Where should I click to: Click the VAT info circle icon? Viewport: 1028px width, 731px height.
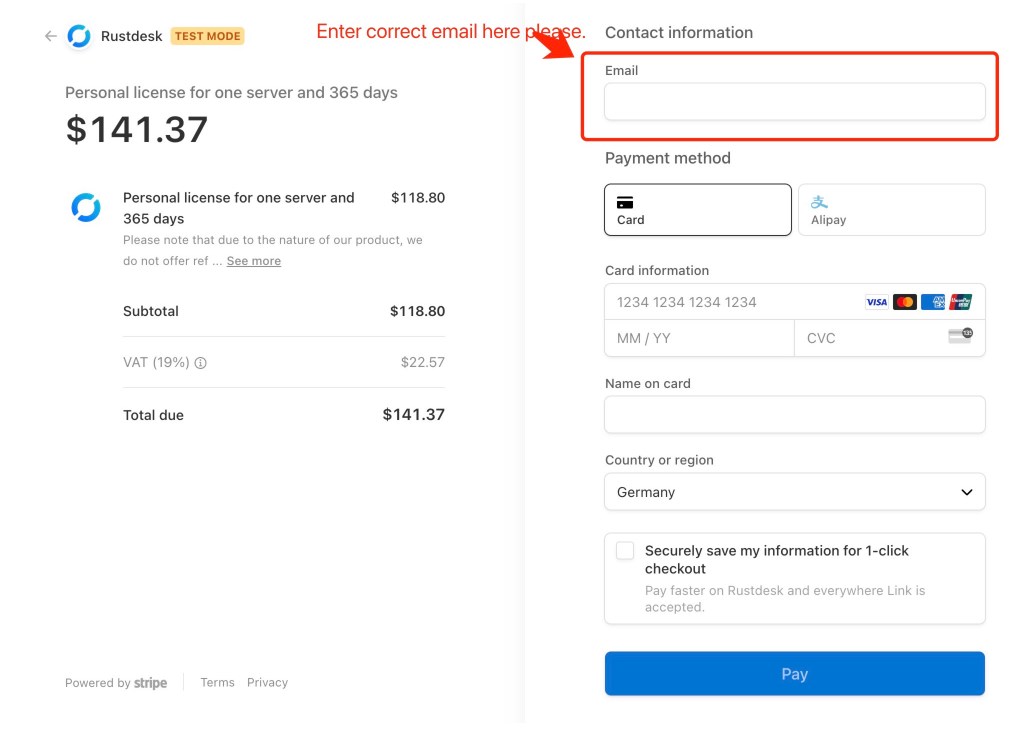200,363
